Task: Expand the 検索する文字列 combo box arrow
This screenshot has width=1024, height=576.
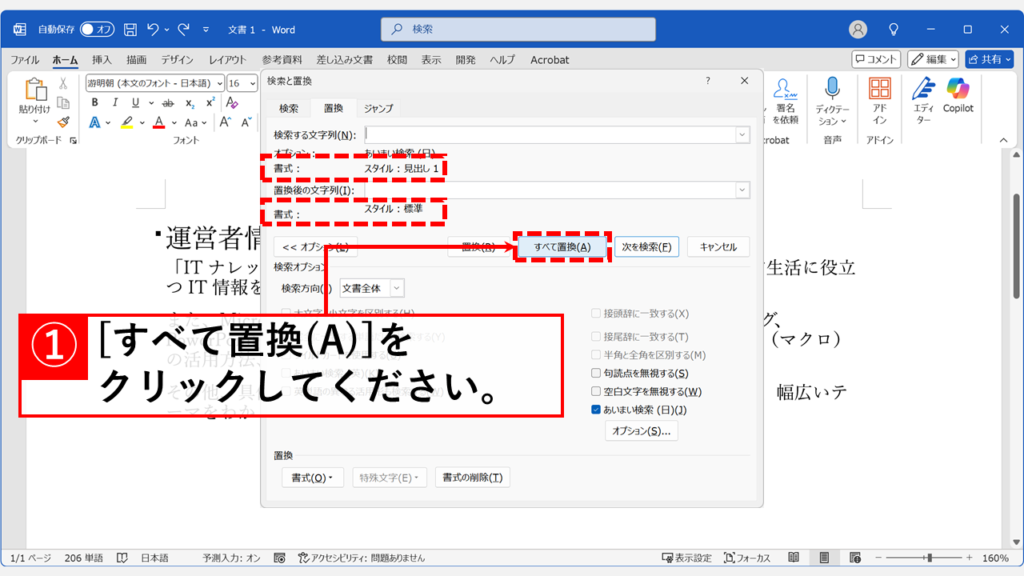Action: point(742,134)
